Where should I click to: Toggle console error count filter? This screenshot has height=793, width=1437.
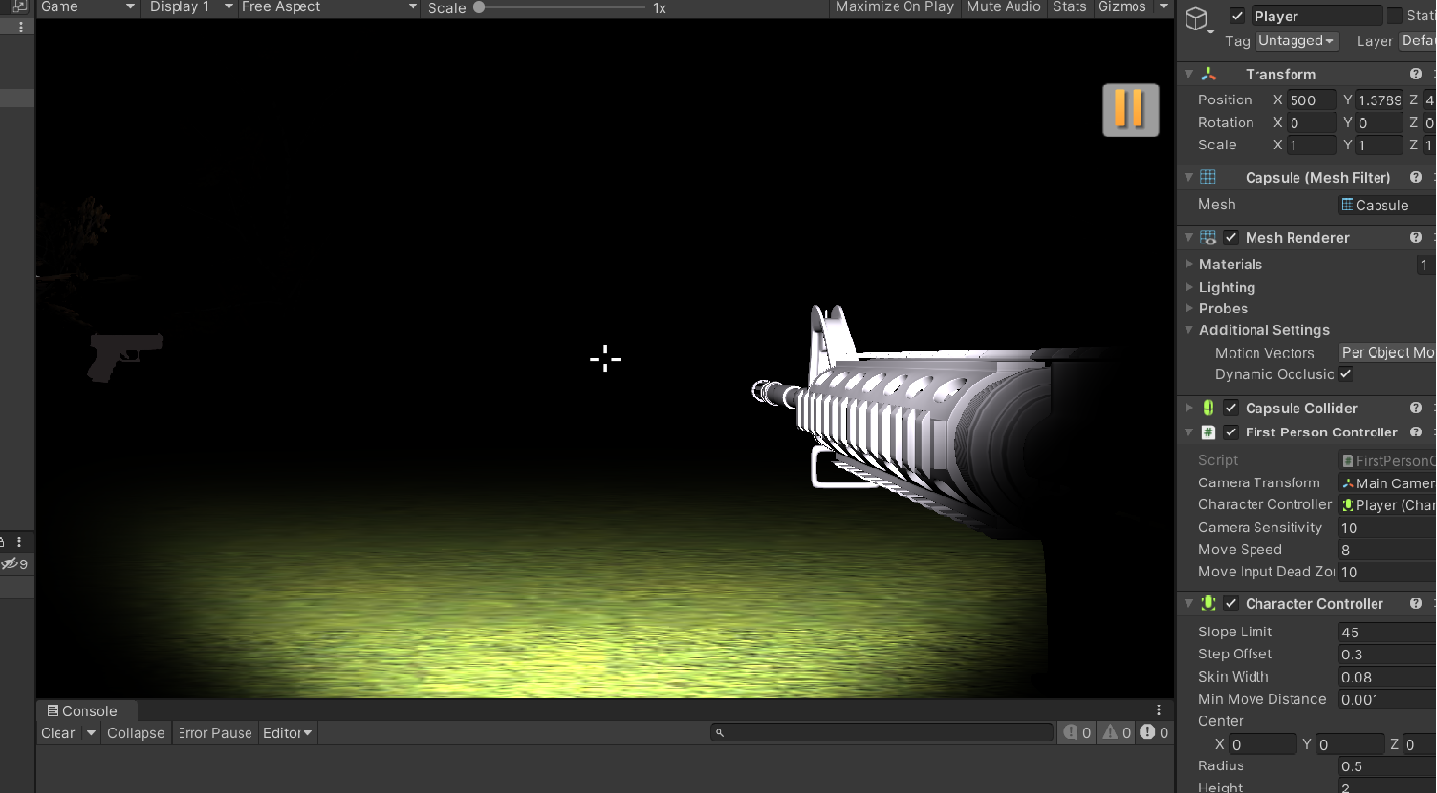pyautogui.click(x=1154, y=733)
